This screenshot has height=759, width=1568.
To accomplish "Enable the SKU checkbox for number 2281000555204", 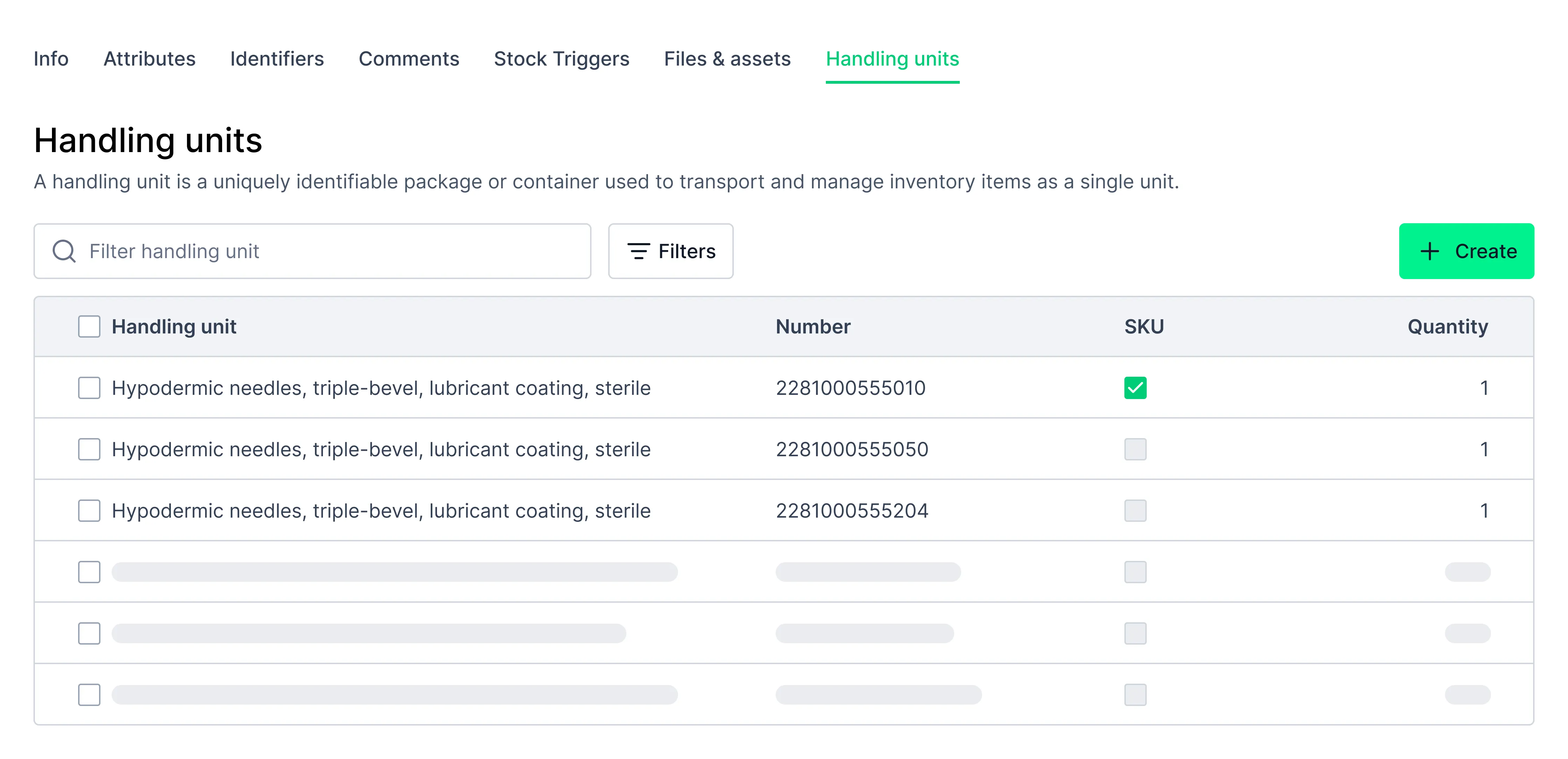I will click(1135, 511).
